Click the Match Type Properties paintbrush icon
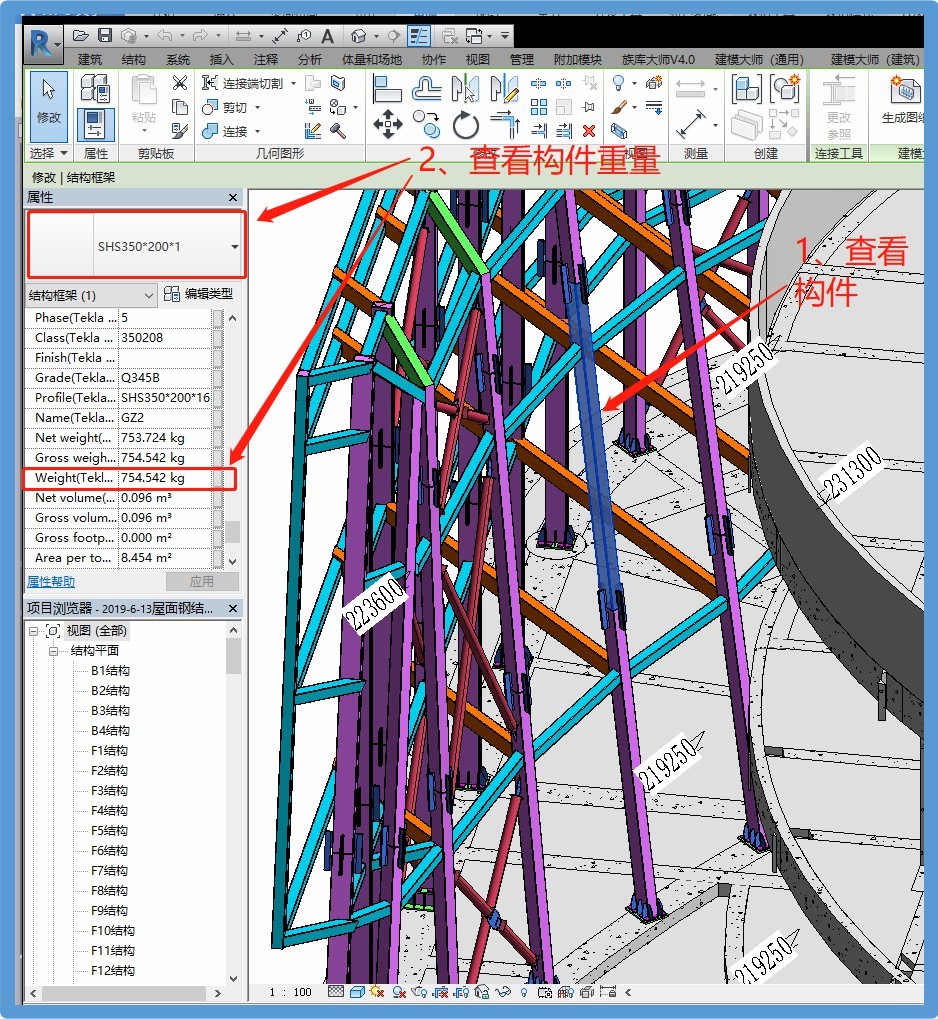 (x=179, y=131)
